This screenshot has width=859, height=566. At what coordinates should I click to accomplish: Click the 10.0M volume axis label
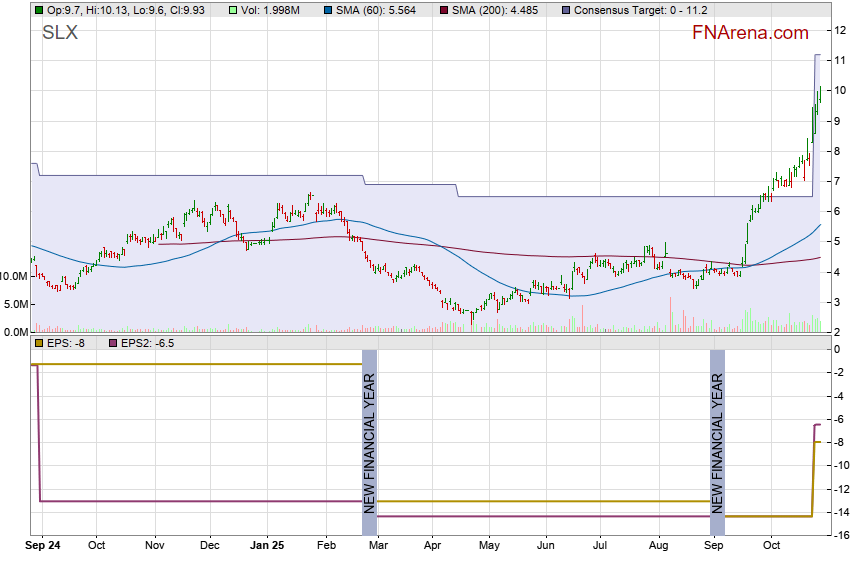tap(14, 276)
